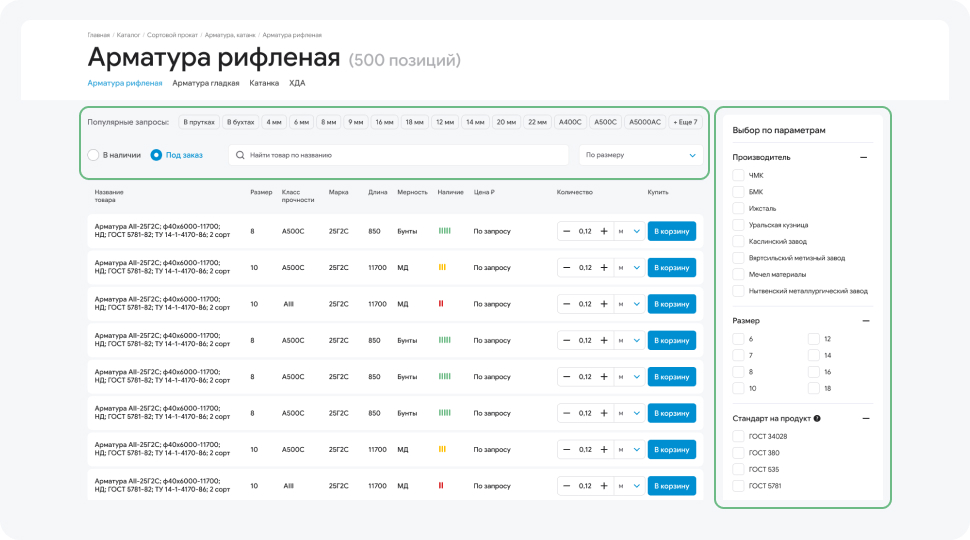This screenshot has height=540, width=970.
Task: Decrease quantity with minus in eighth product row
Action: tap(566, 486)
